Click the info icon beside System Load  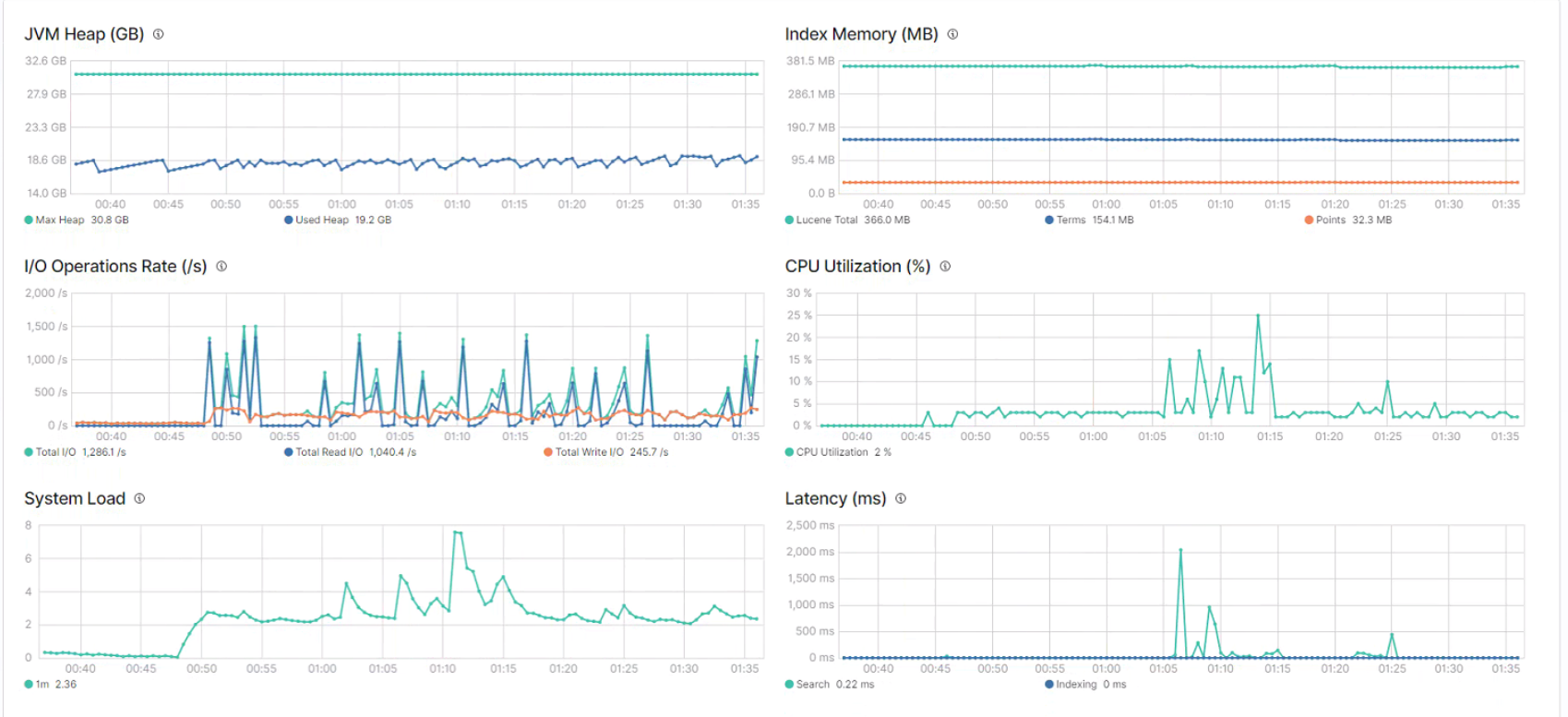139,498
